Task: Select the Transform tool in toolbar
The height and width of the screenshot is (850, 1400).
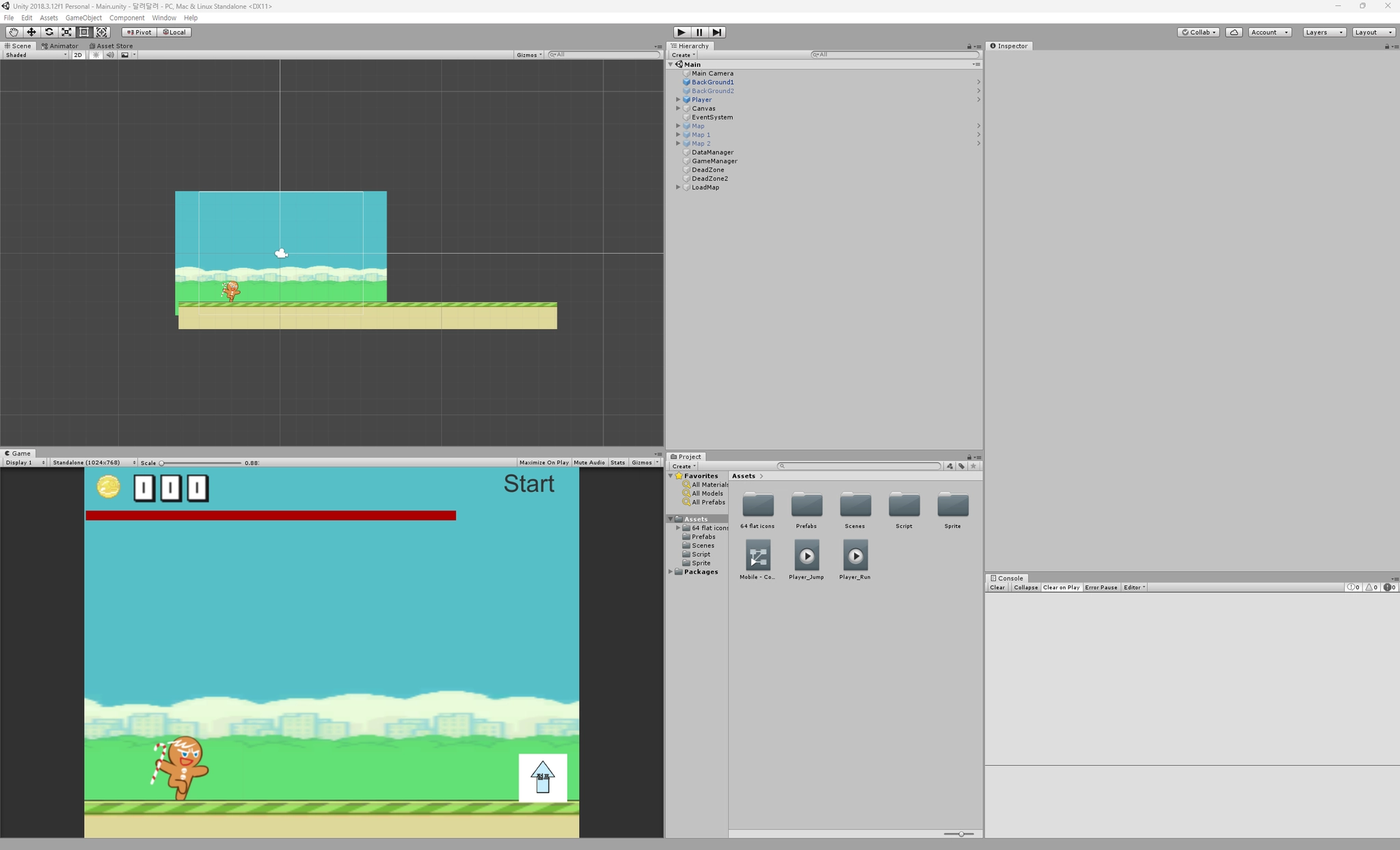Action: (x=102, y=32)
